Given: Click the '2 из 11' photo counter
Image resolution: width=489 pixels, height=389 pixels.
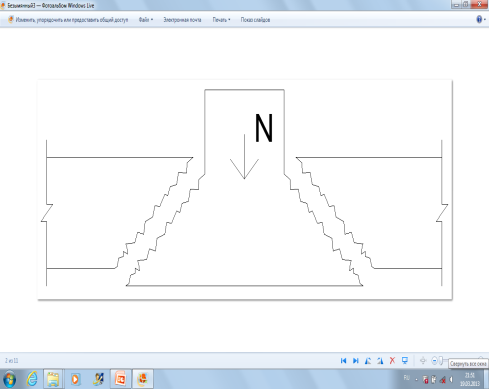Looking at the screenshot, I should pyautogui.click(x=12, y=361).
